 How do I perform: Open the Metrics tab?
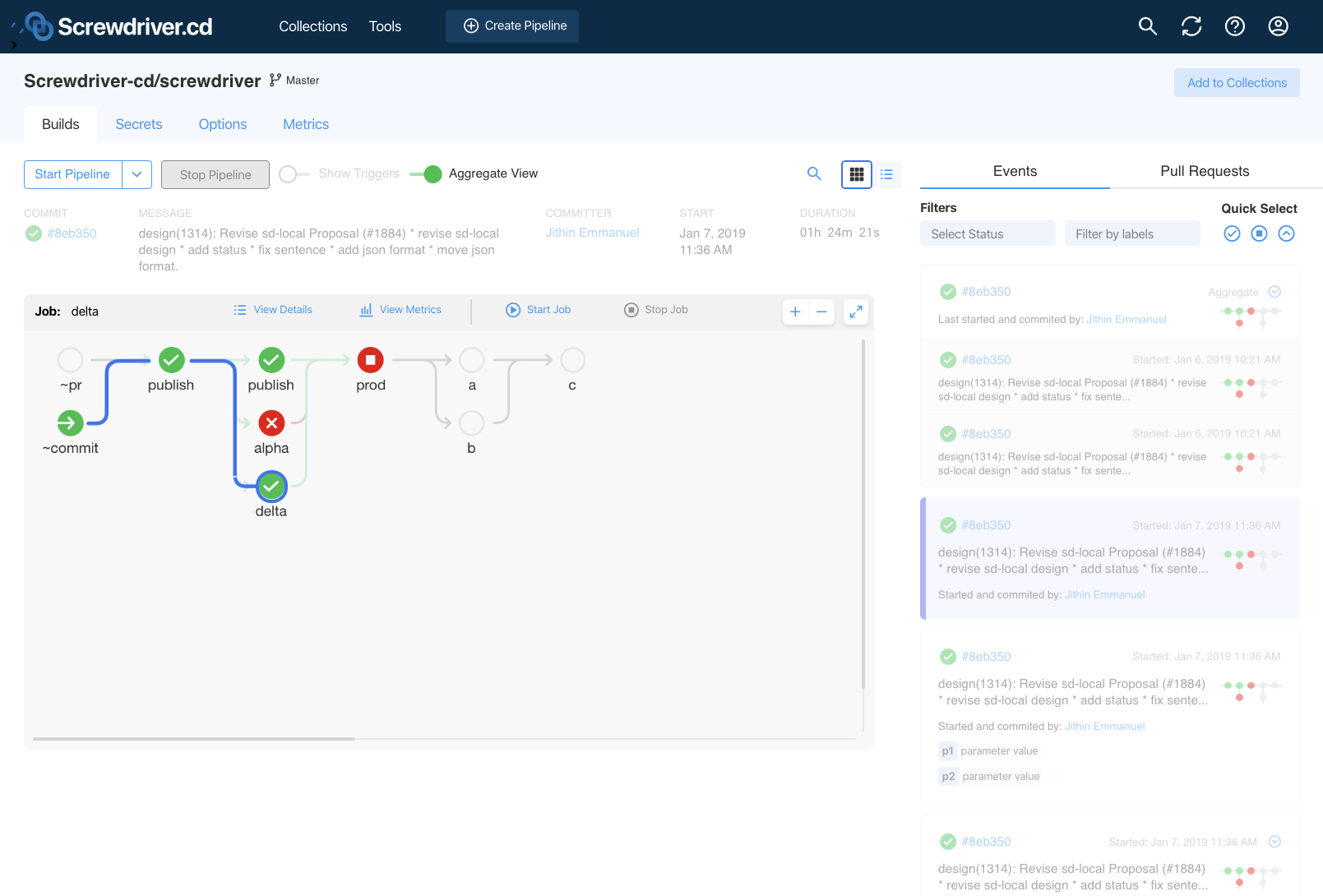pyautogui.click(x=306, y=124)
